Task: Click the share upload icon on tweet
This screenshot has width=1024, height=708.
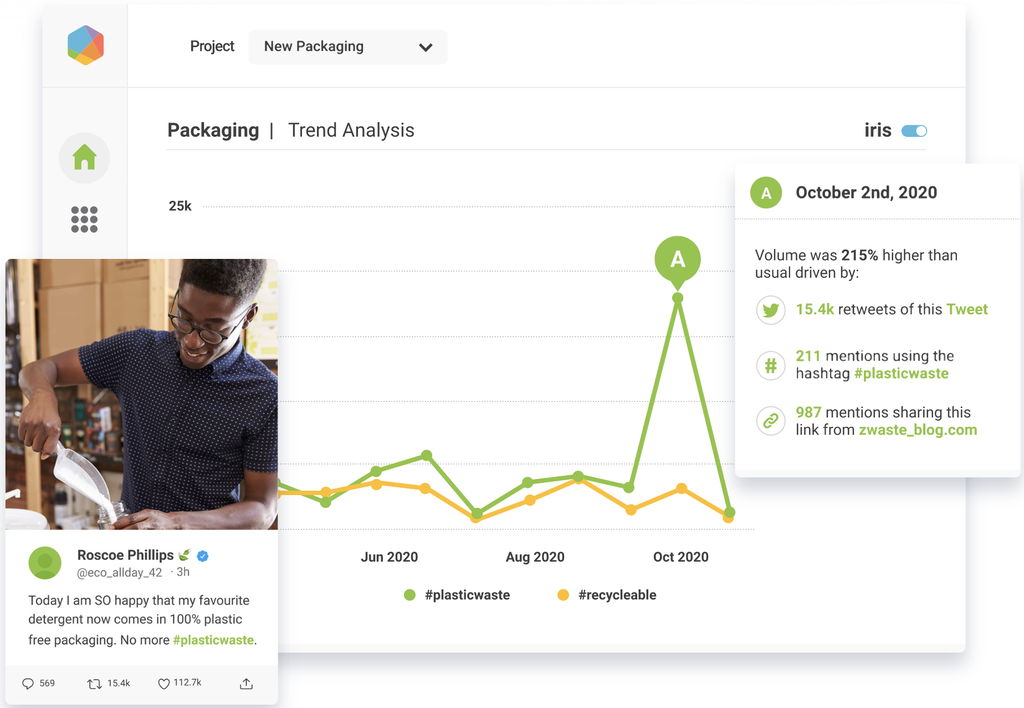Action: coord(246,683)
